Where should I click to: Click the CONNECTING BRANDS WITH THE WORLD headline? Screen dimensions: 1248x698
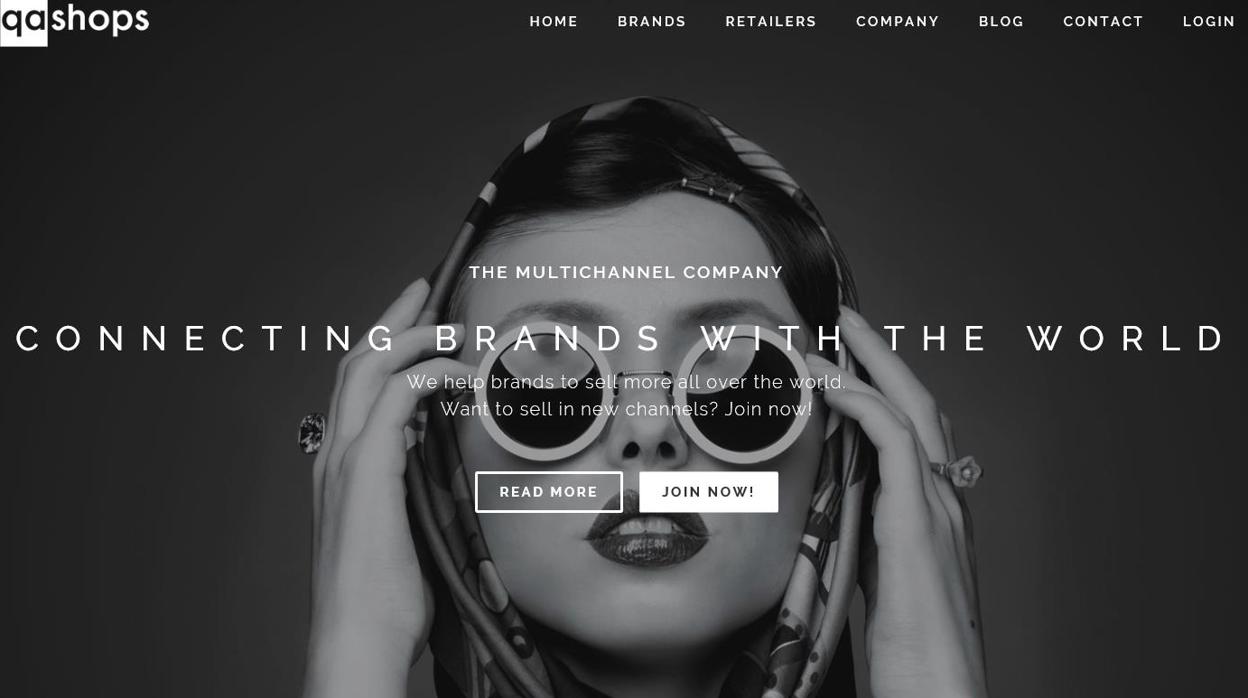[x=622, y=339]
